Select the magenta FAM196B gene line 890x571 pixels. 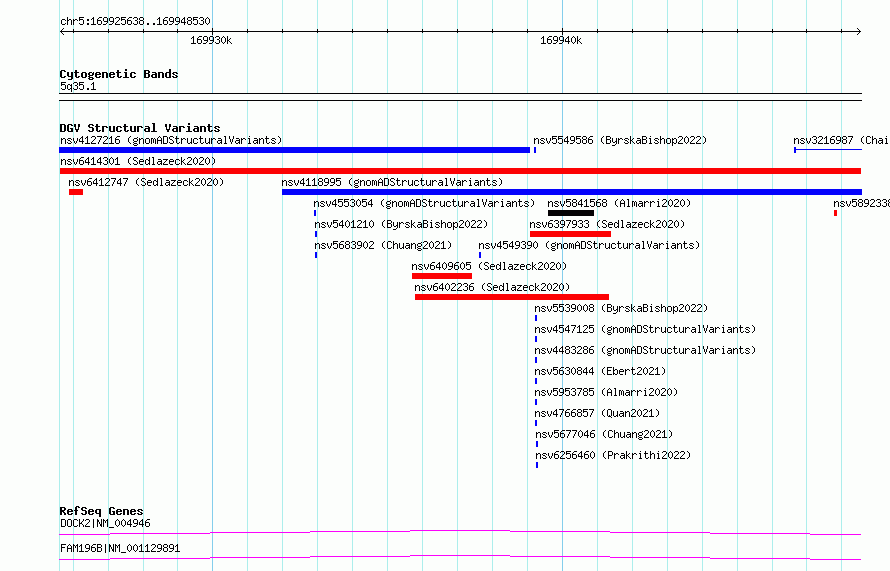[460, 557]
